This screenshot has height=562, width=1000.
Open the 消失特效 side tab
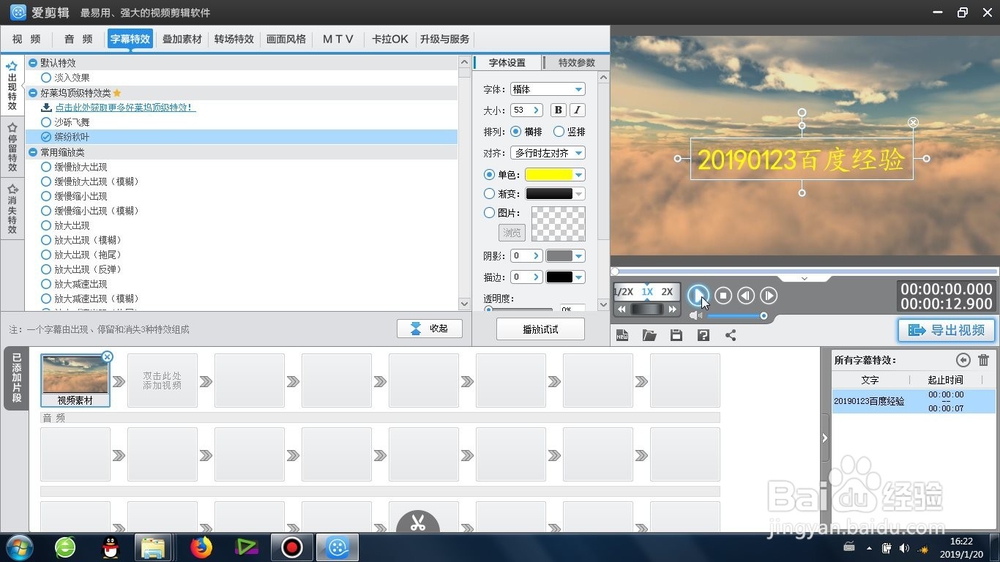pyautogui.click(x=11, y=209)
